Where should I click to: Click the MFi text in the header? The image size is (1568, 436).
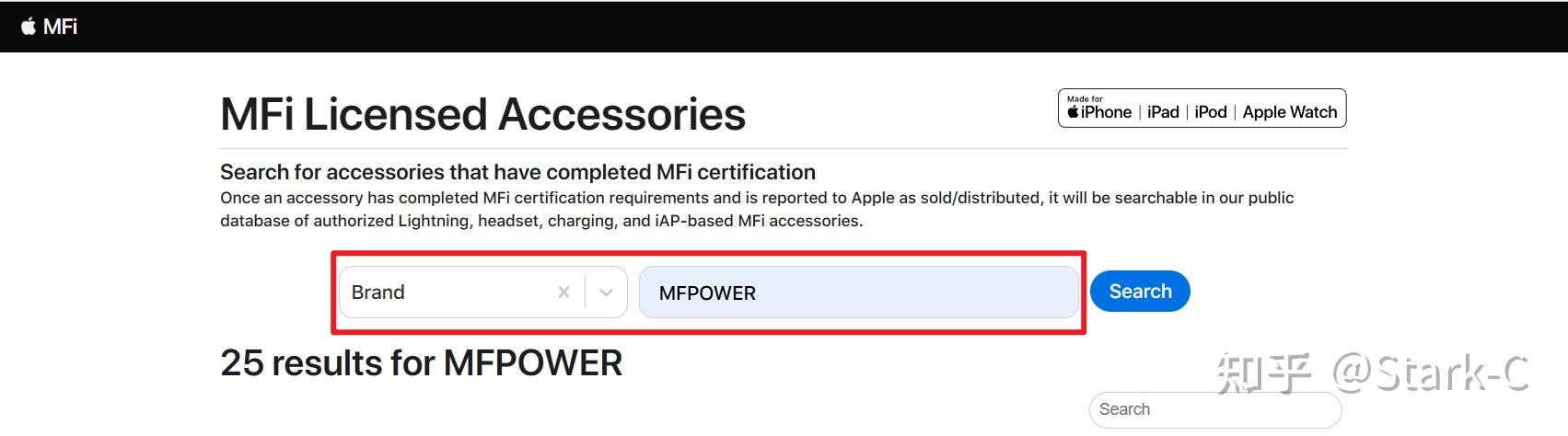[61, 27]
